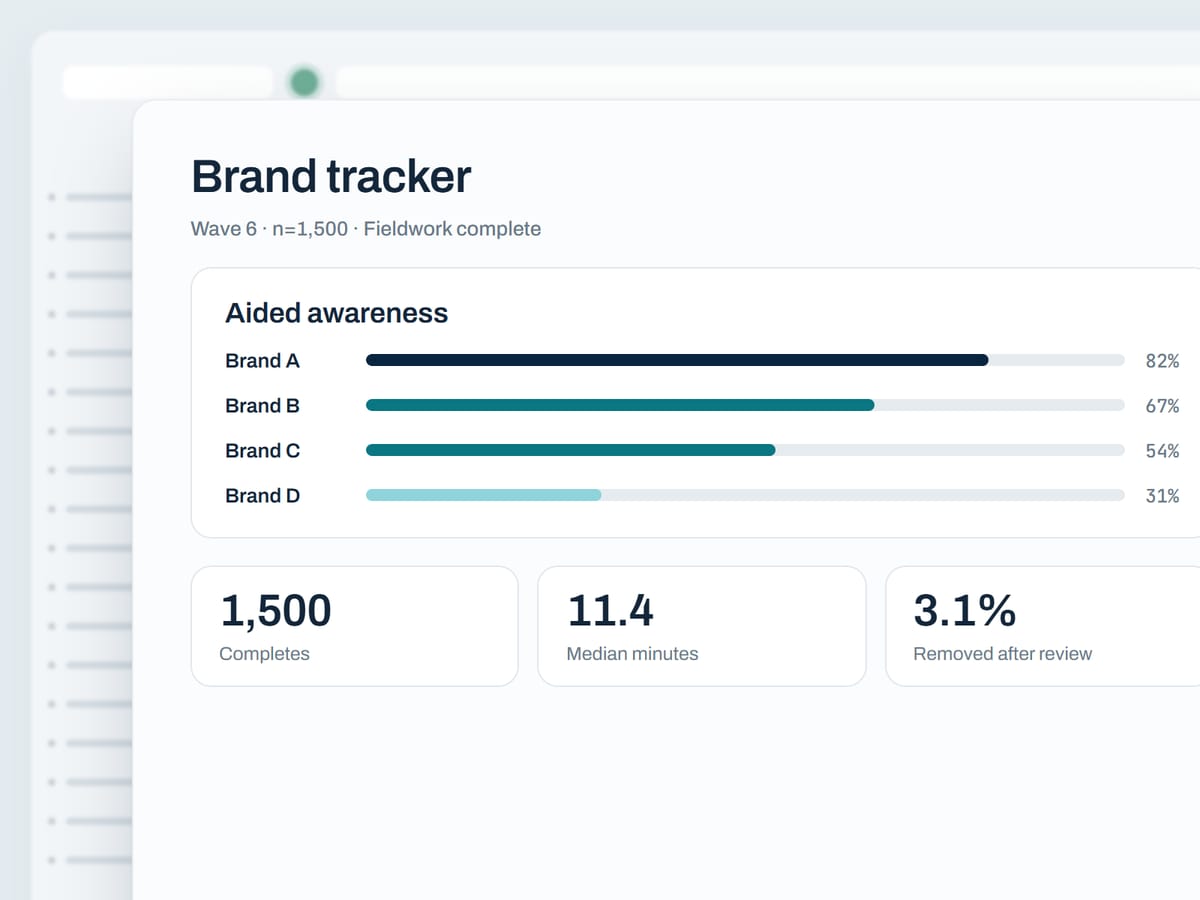Click the 54% value
The image size is (1200, 900).
tap(1162, 451)
